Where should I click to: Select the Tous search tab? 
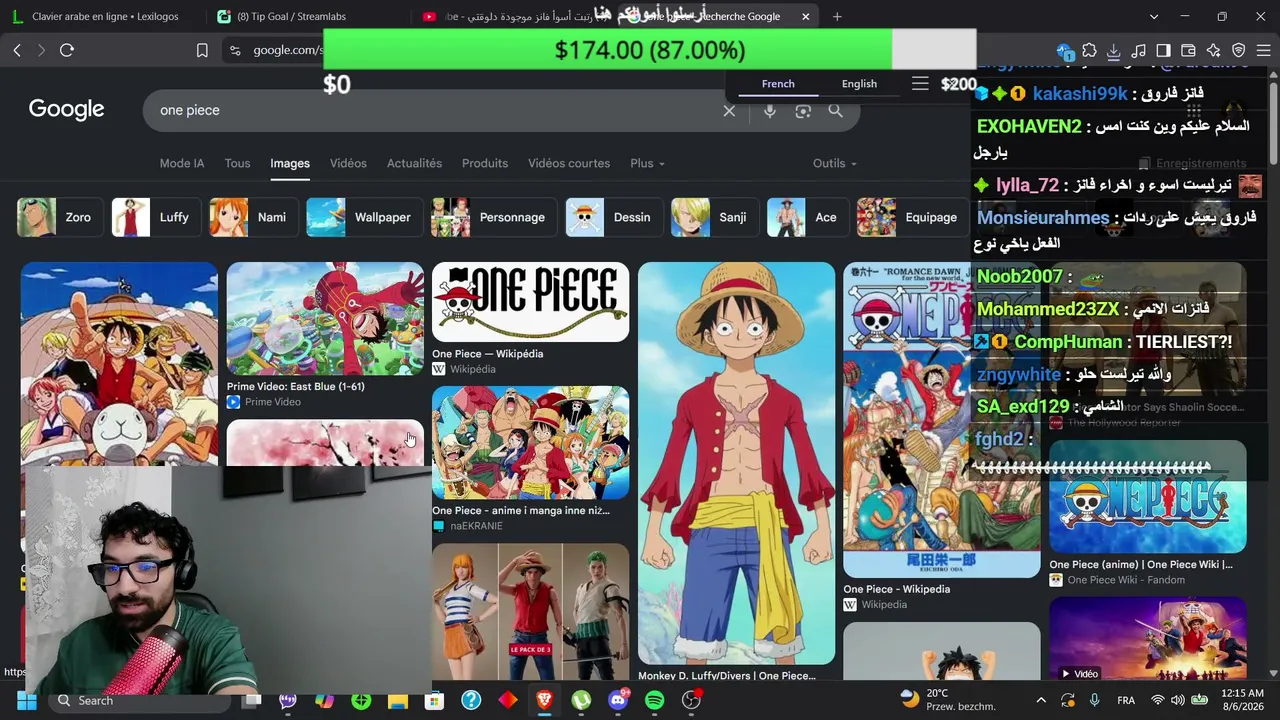[237, 163]
